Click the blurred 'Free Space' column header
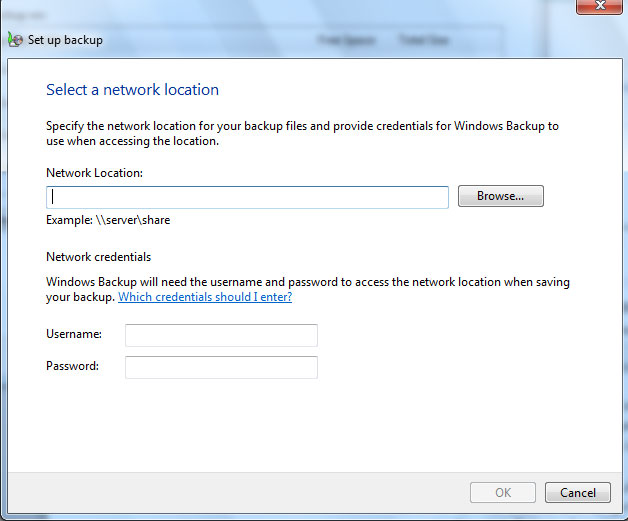The image size is (628, 521). 343,41
